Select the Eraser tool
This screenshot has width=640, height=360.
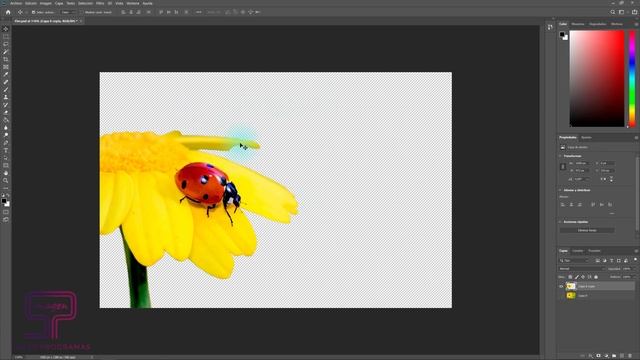6,113
